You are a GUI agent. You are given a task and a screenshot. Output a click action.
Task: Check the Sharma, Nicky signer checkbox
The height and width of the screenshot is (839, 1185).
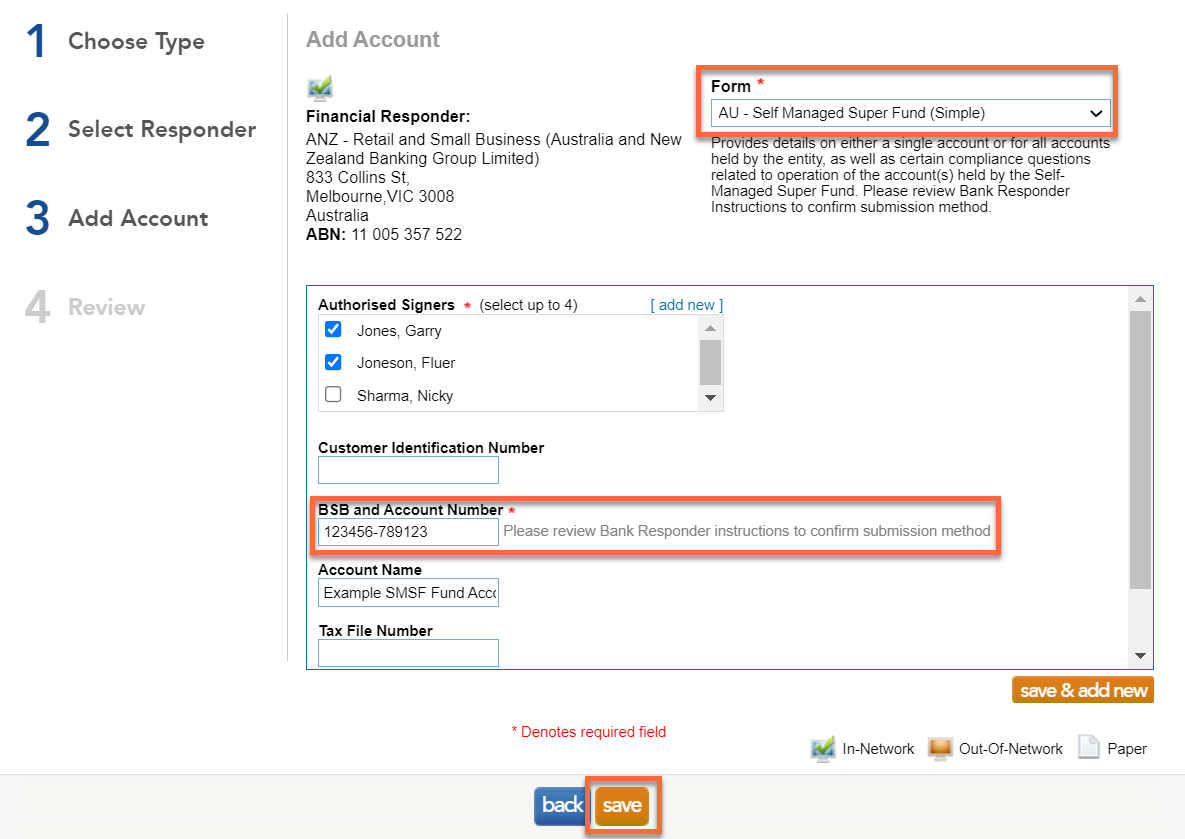tap(334, 395)
